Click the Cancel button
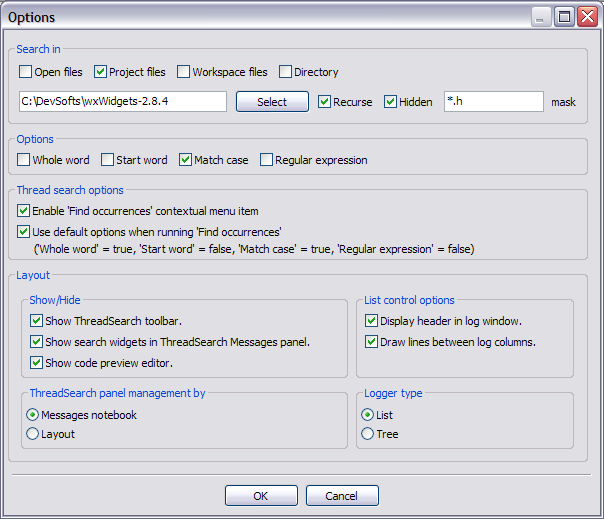Screen dimensions: 604x519 point(342,496)
